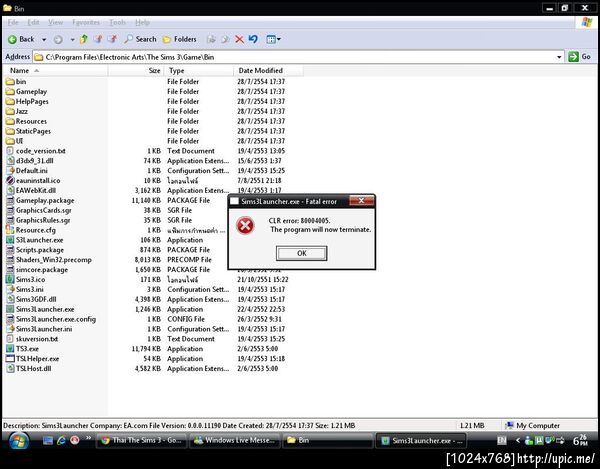600x469 pixels.
Task: Select the Shaders_Win32.precomp file name
Action: tap(54, 260)
